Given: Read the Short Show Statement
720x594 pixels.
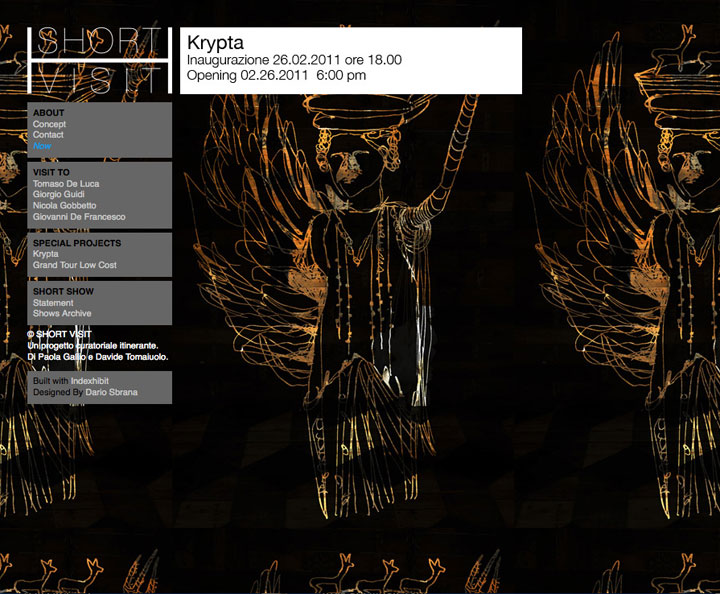Looking at the screenshot, I should tap(53, 303).
